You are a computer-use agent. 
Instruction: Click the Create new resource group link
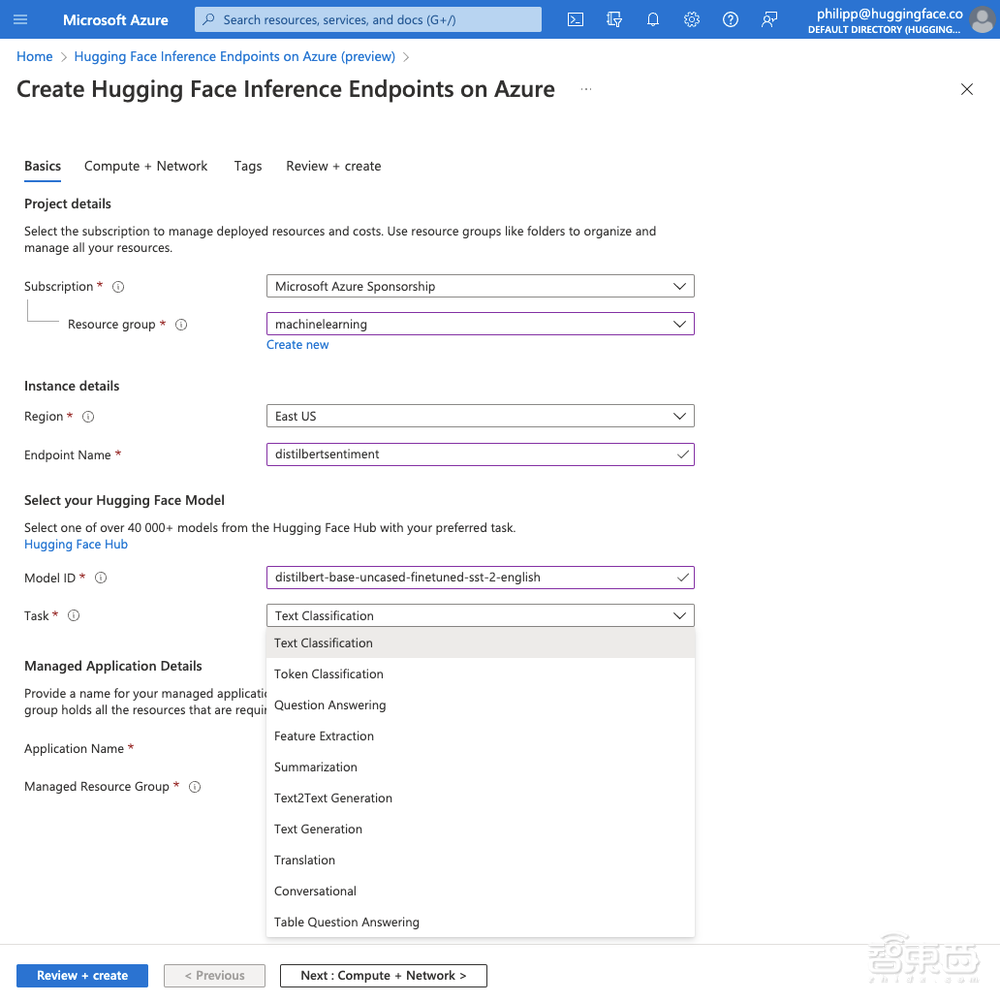(x=297, y=344)
